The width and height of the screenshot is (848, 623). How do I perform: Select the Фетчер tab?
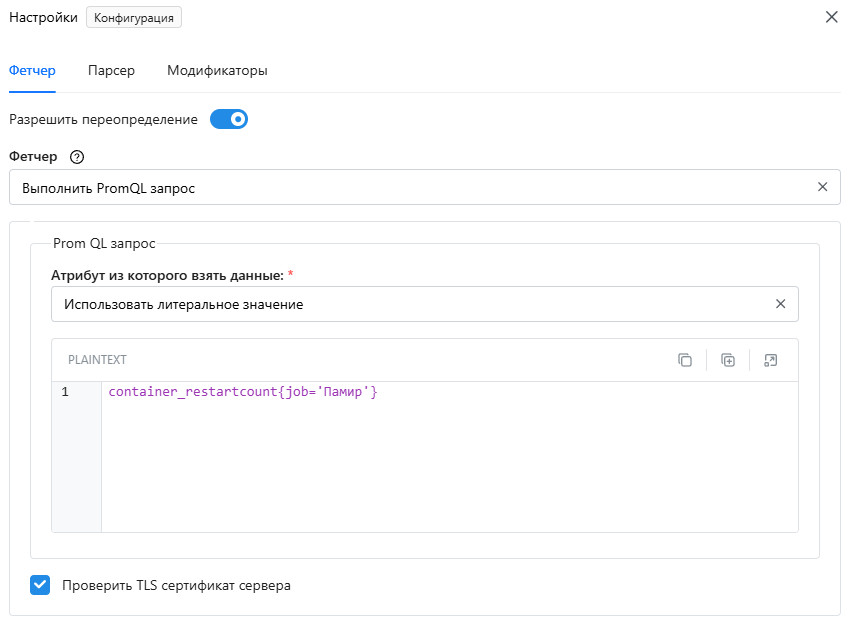click(32, 71)
